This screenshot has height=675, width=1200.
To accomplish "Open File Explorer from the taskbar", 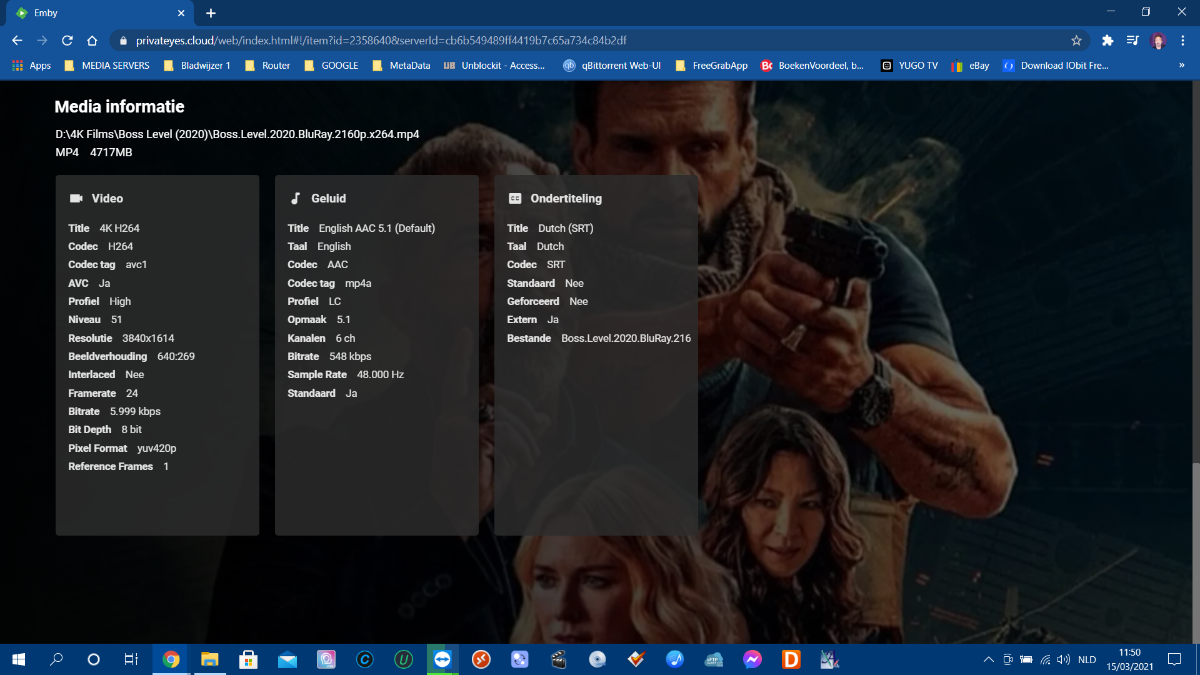I will click(x=210, y=659).
